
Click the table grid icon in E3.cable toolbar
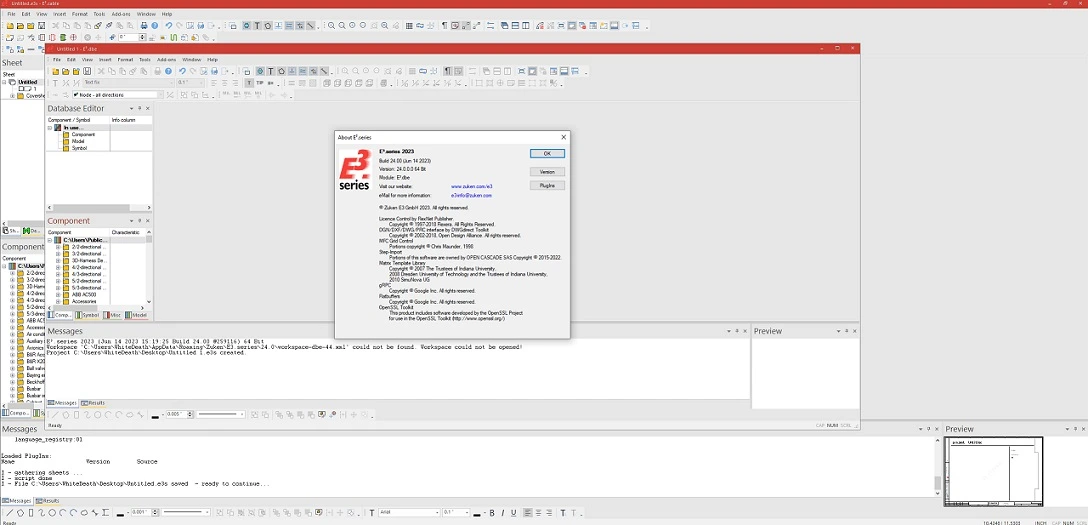pos(409,26)
